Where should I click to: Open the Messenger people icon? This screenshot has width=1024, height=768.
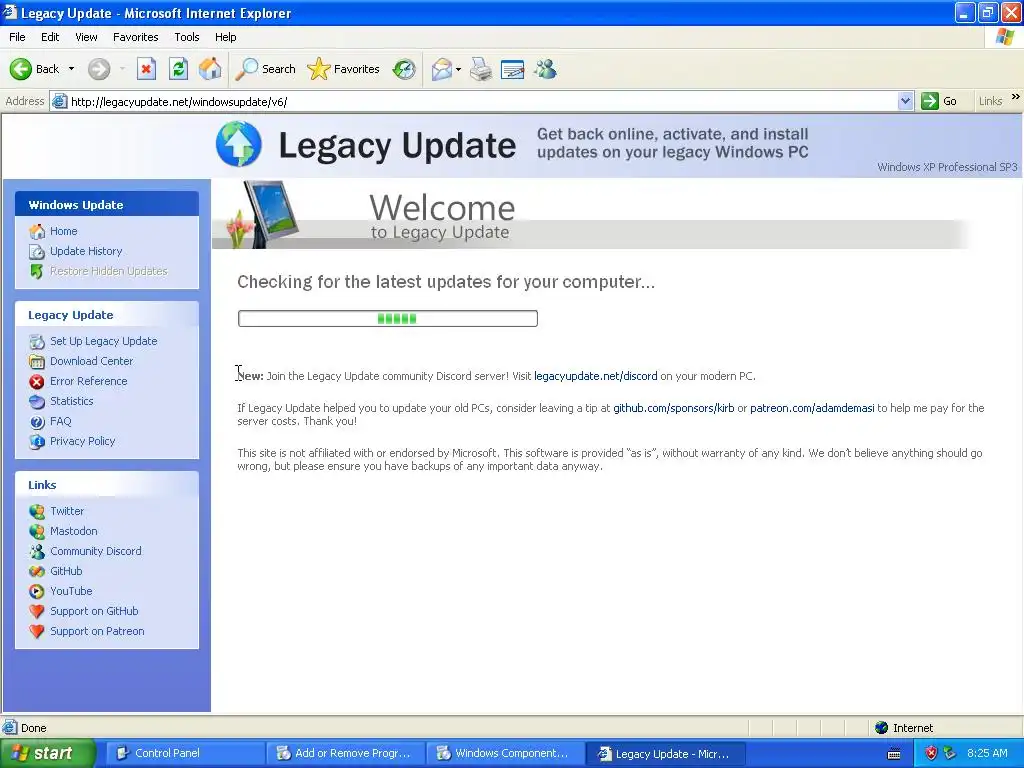tap(545, 69)
